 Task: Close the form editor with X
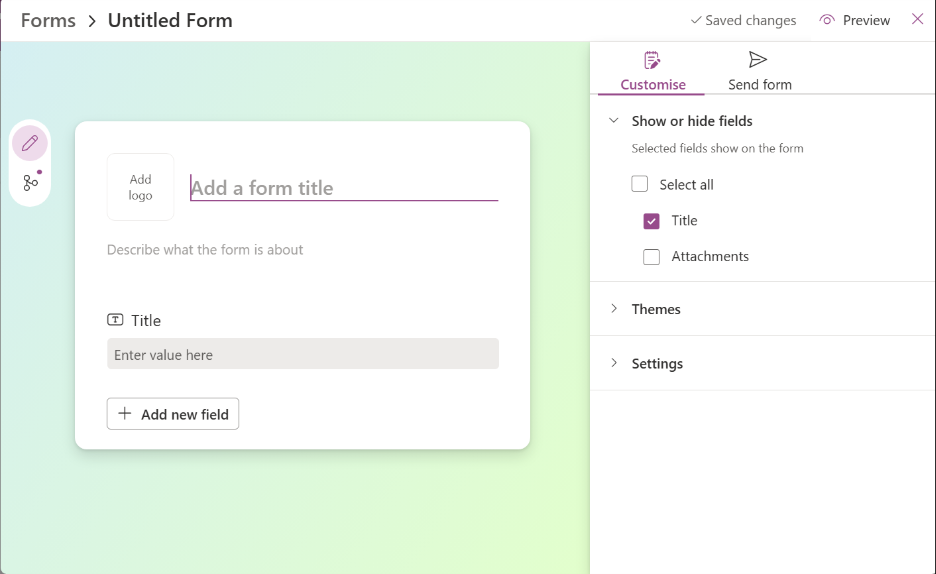pos(917,19)
